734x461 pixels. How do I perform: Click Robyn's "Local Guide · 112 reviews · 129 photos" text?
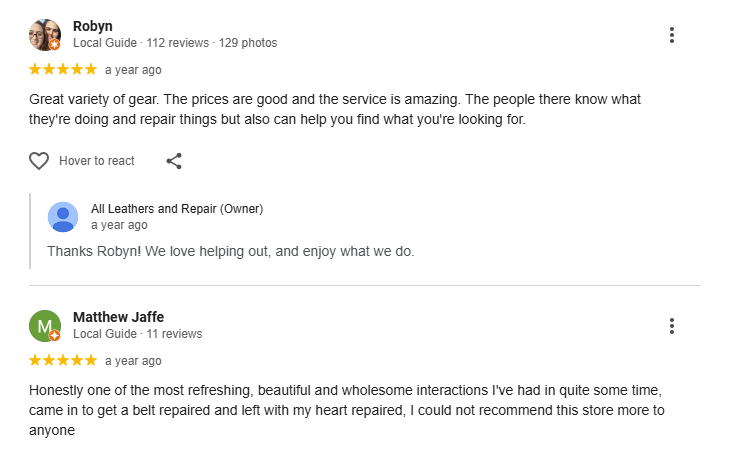pyautogui.click(x=175, y=43)
